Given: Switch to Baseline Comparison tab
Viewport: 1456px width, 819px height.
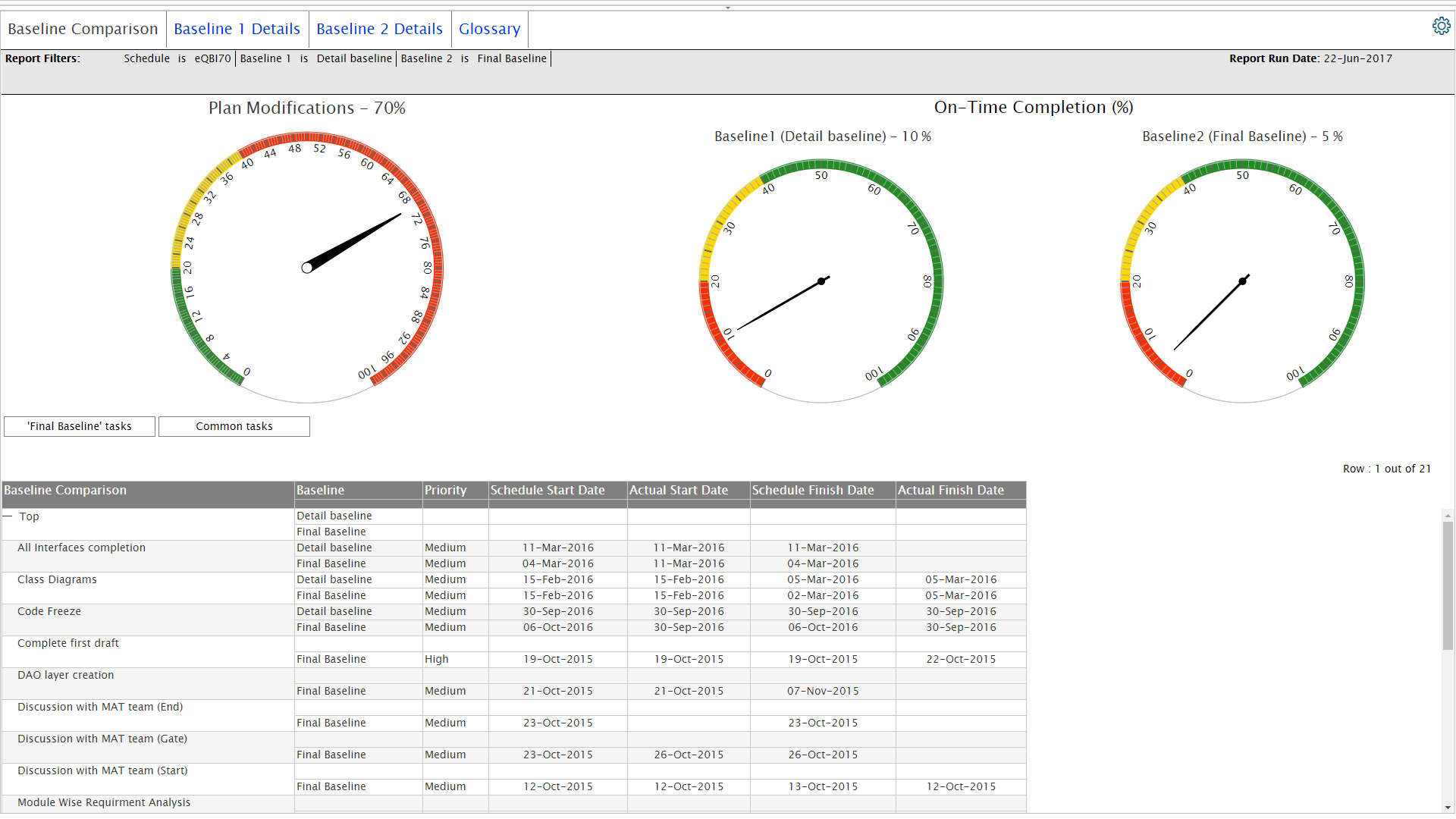Looking at the screenshot, I should point(83,29).
